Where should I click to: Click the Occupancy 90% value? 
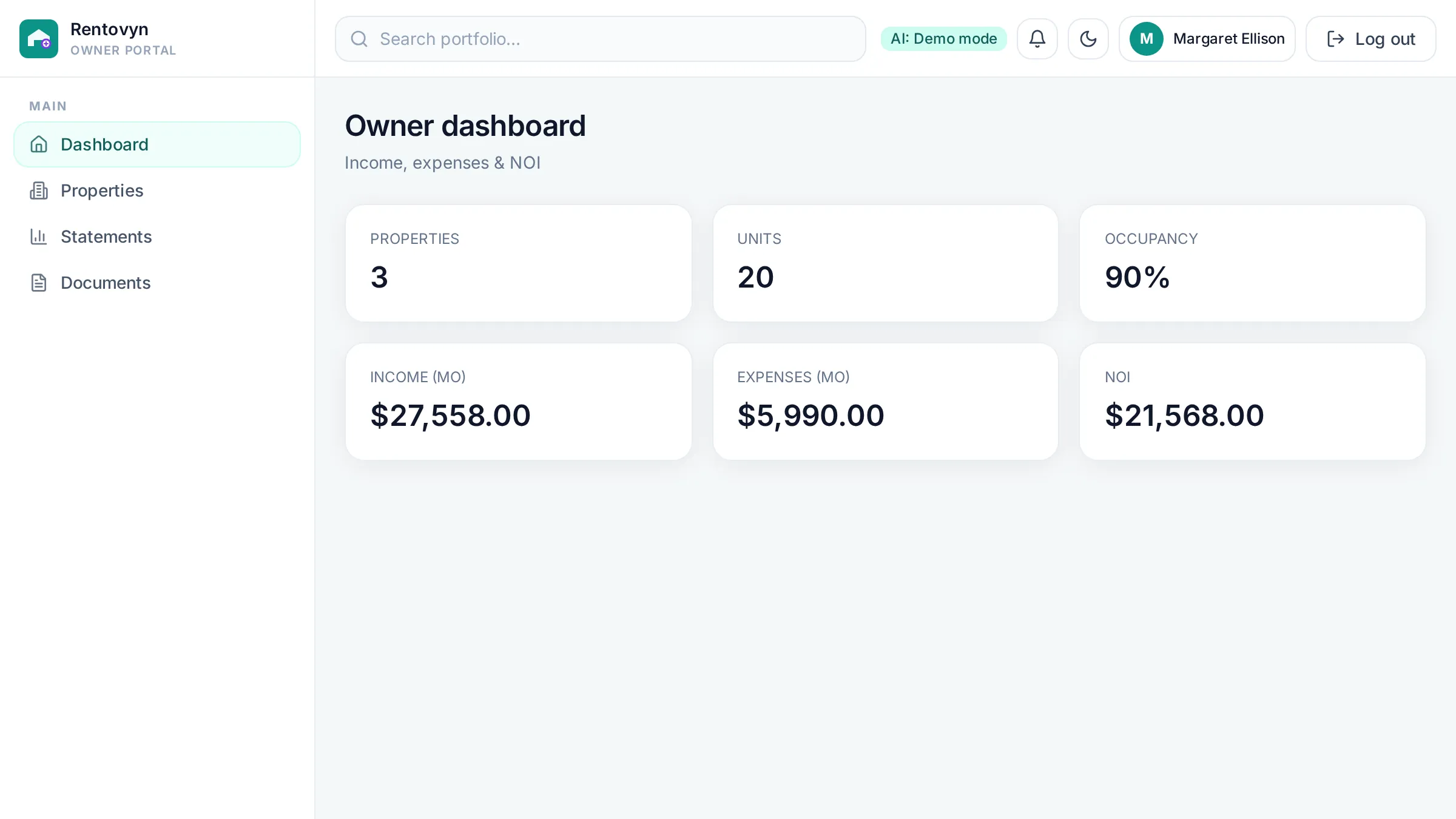(1137, 277)
